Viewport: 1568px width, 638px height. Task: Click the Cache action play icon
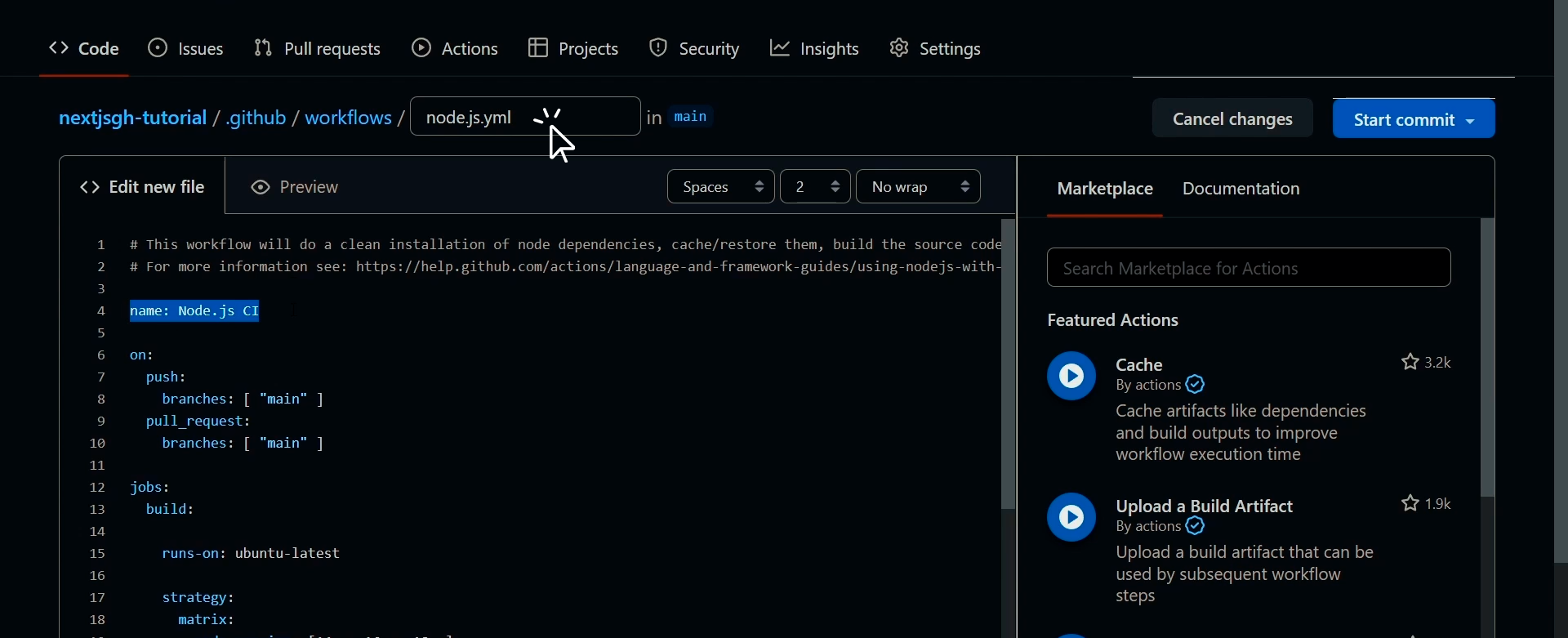pyautogui.click(x=1071, y=376)
